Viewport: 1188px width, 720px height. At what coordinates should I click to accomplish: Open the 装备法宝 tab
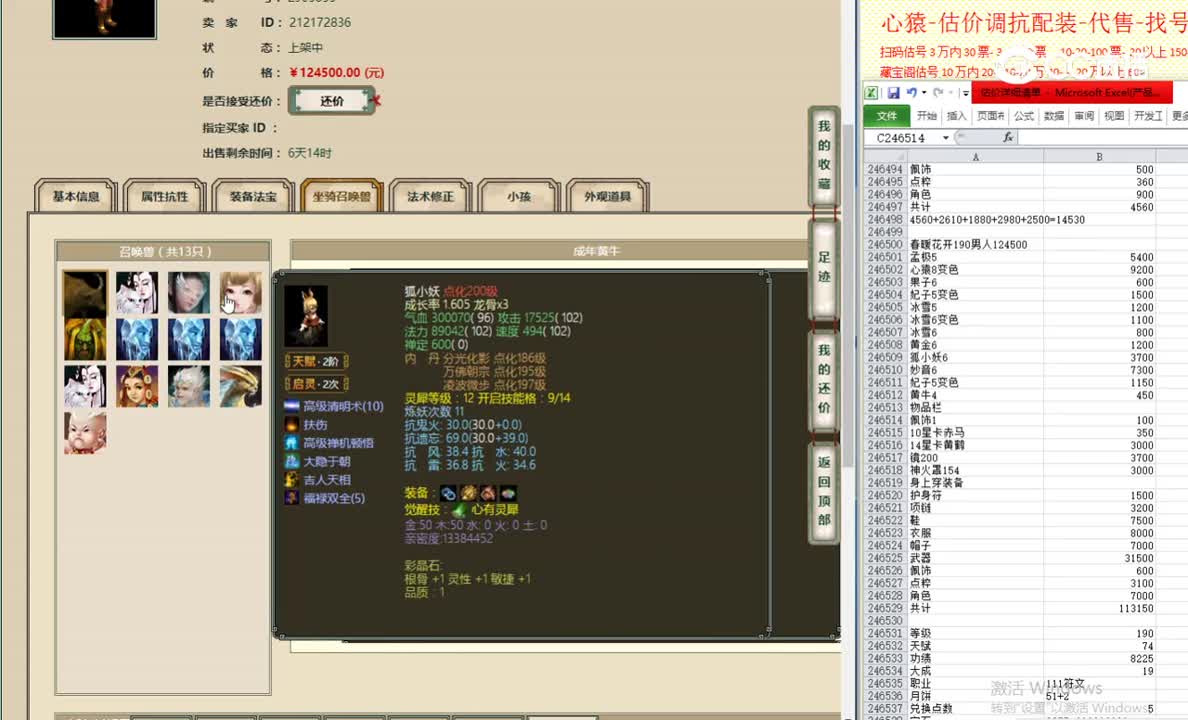253,196
